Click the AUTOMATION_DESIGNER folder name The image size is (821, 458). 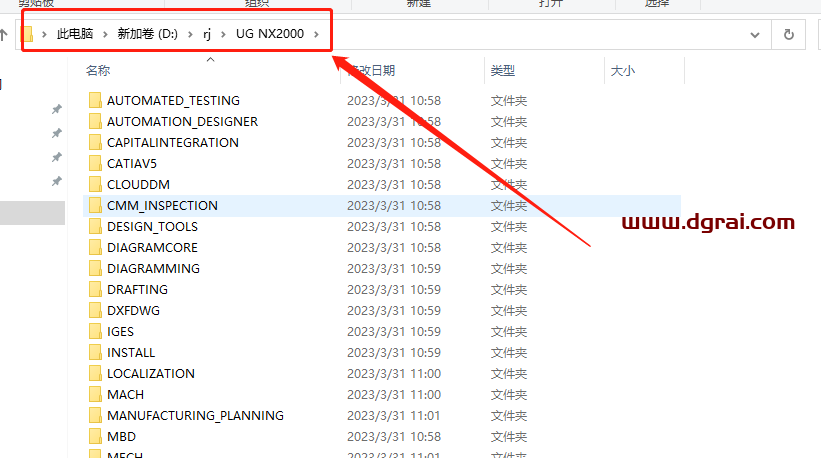[182, 121]
